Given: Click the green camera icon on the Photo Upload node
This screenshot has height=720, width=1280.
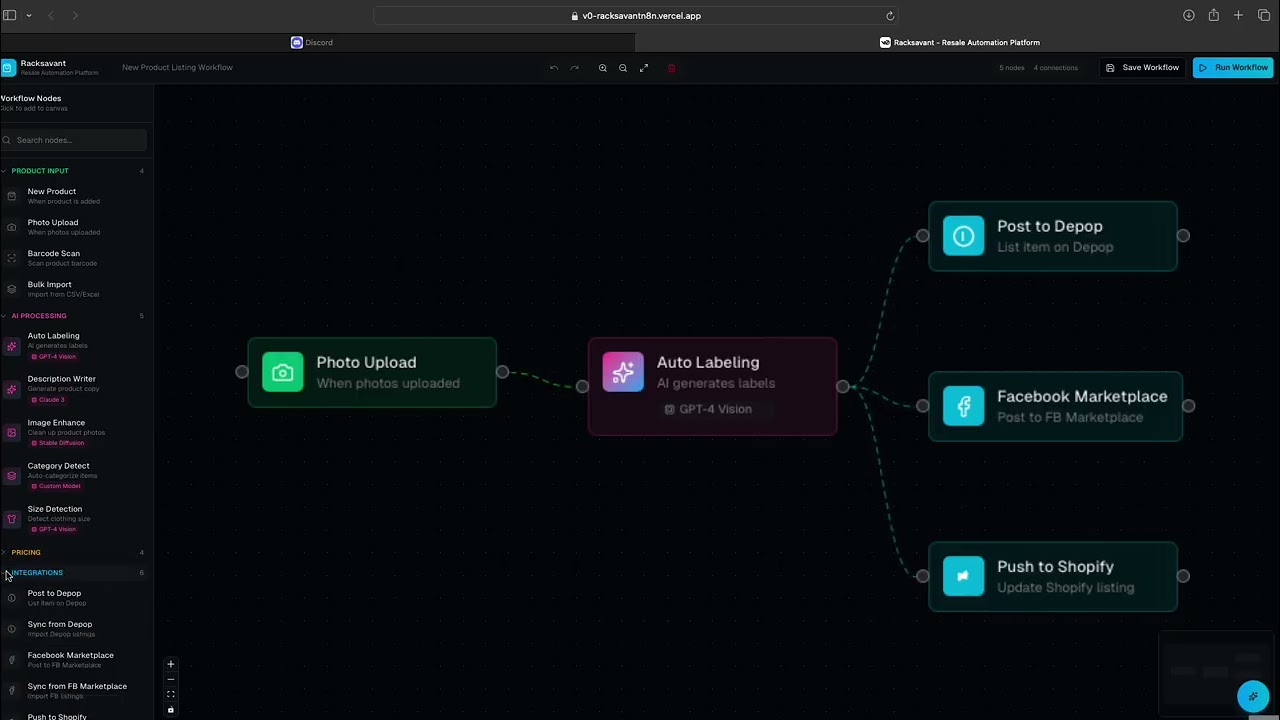Looking at the screenshot, I should coord(283,372).
